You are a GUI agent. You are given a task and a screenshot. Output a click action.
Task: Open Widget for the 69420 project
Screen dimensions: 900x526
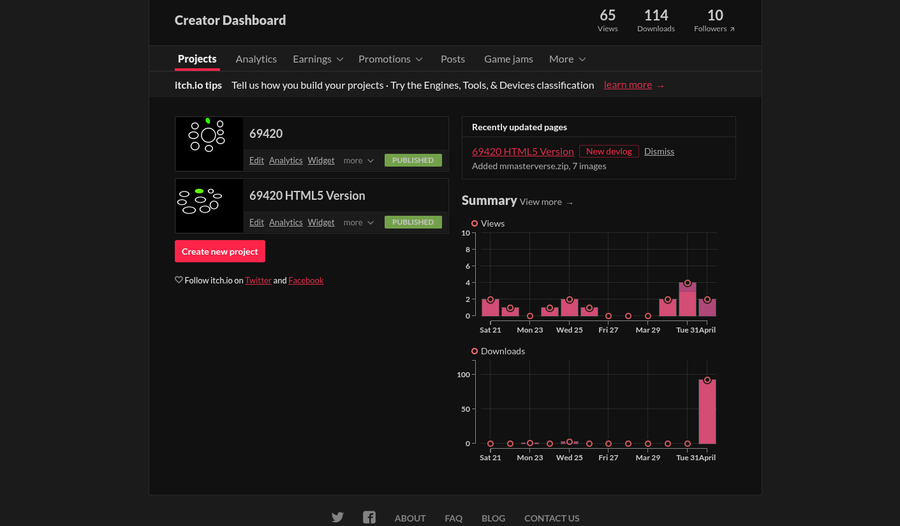point(321,161)
